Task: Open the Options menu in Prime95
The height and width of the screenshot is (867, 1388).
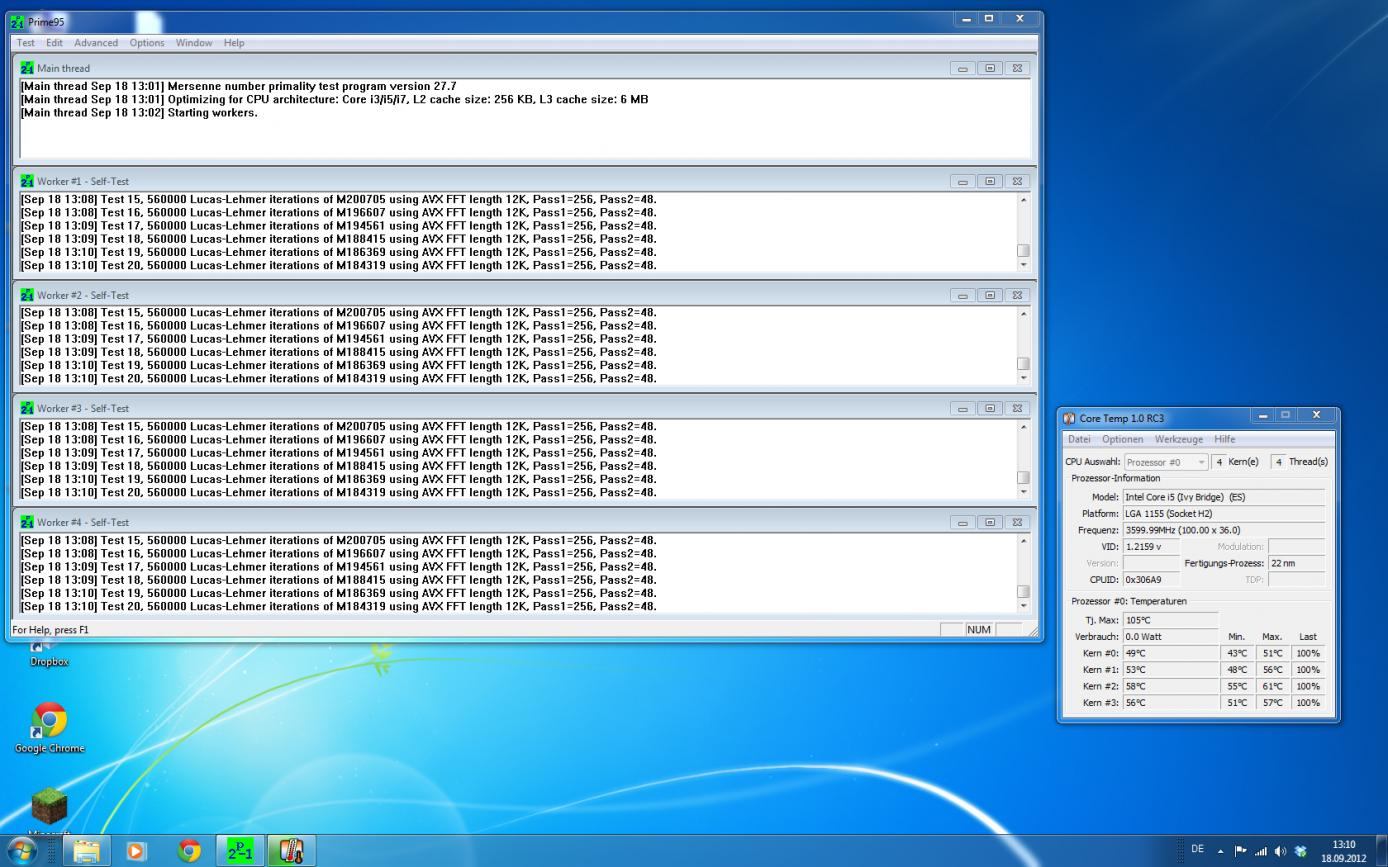Action: (147, 43)
